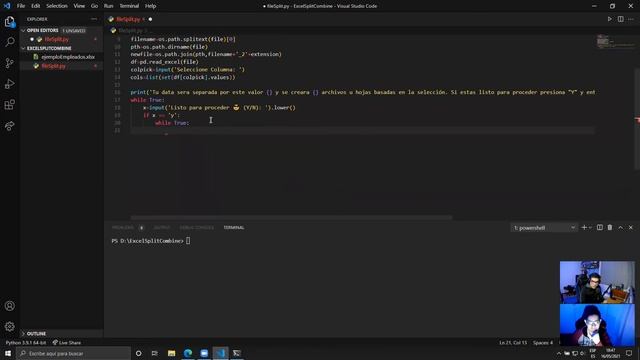Change indentation via Spaces: 4
This screenshot has width=640, height=360.
543,342
